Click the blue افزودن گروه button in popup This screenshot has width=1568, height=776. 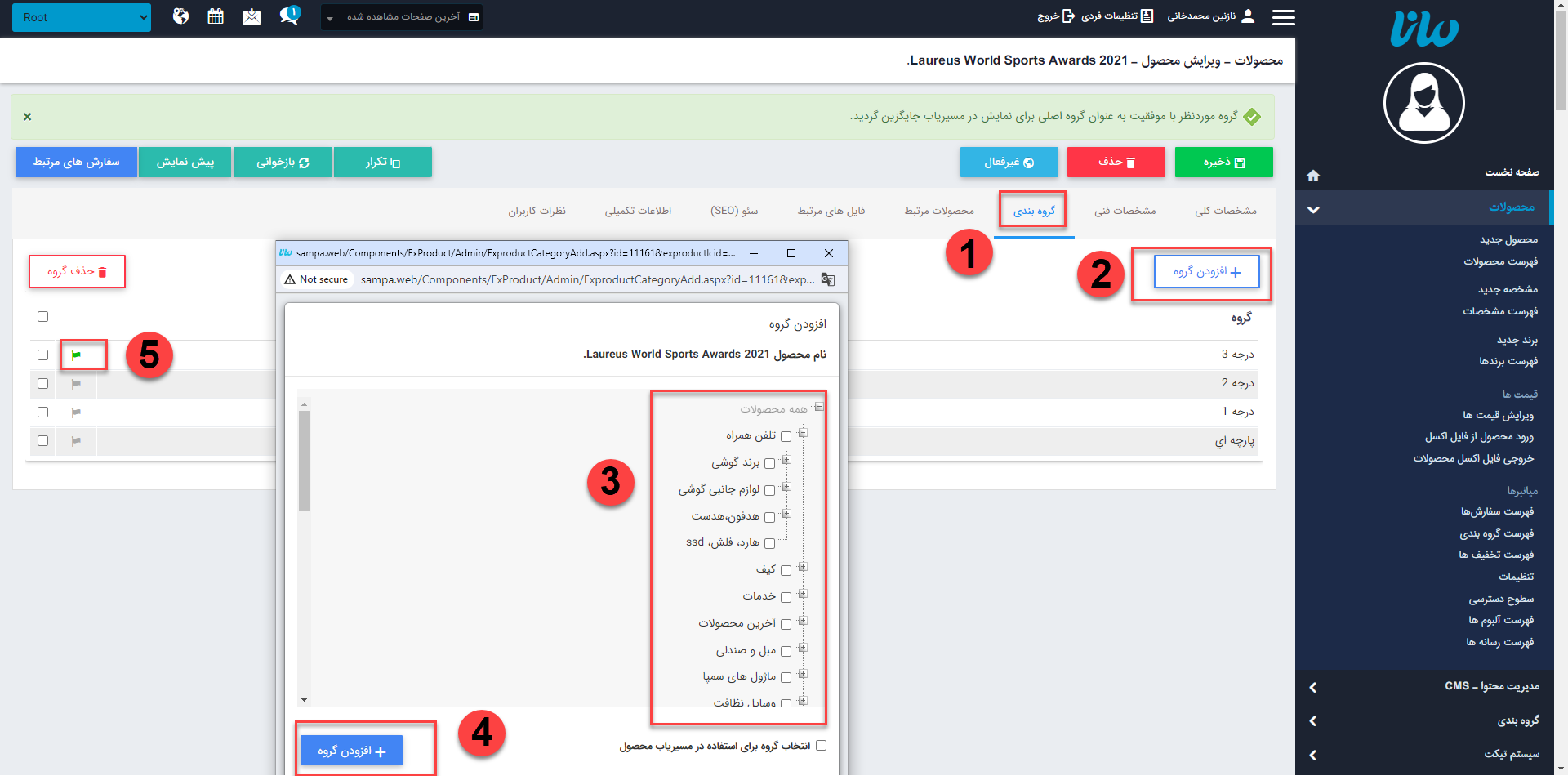pos(351,751)
